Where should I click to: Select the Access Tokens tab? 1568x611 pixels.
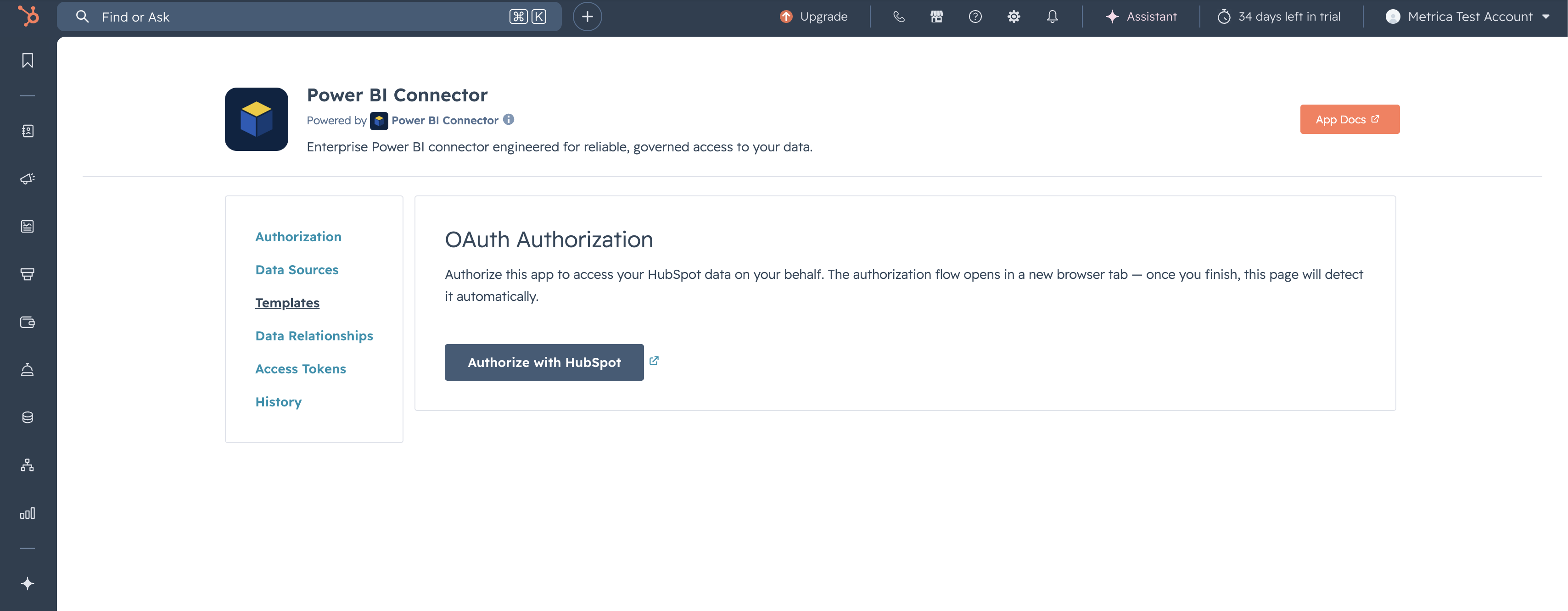[x=300, y=369]
